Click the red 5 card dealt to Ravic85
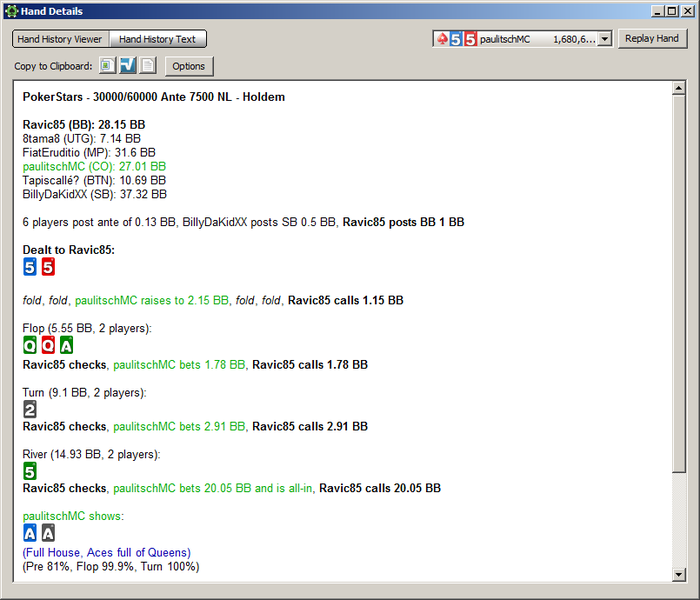 tap(48, 267)
